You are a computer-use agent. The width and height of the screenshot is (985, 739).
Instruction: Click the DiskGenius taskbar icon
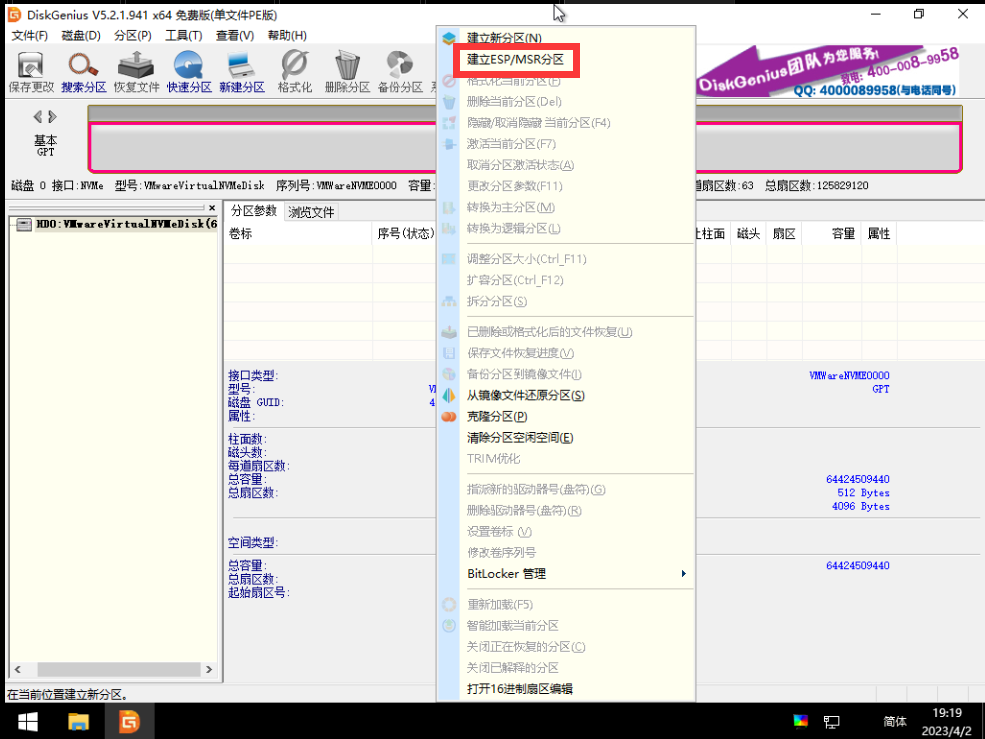coord(129,721)
